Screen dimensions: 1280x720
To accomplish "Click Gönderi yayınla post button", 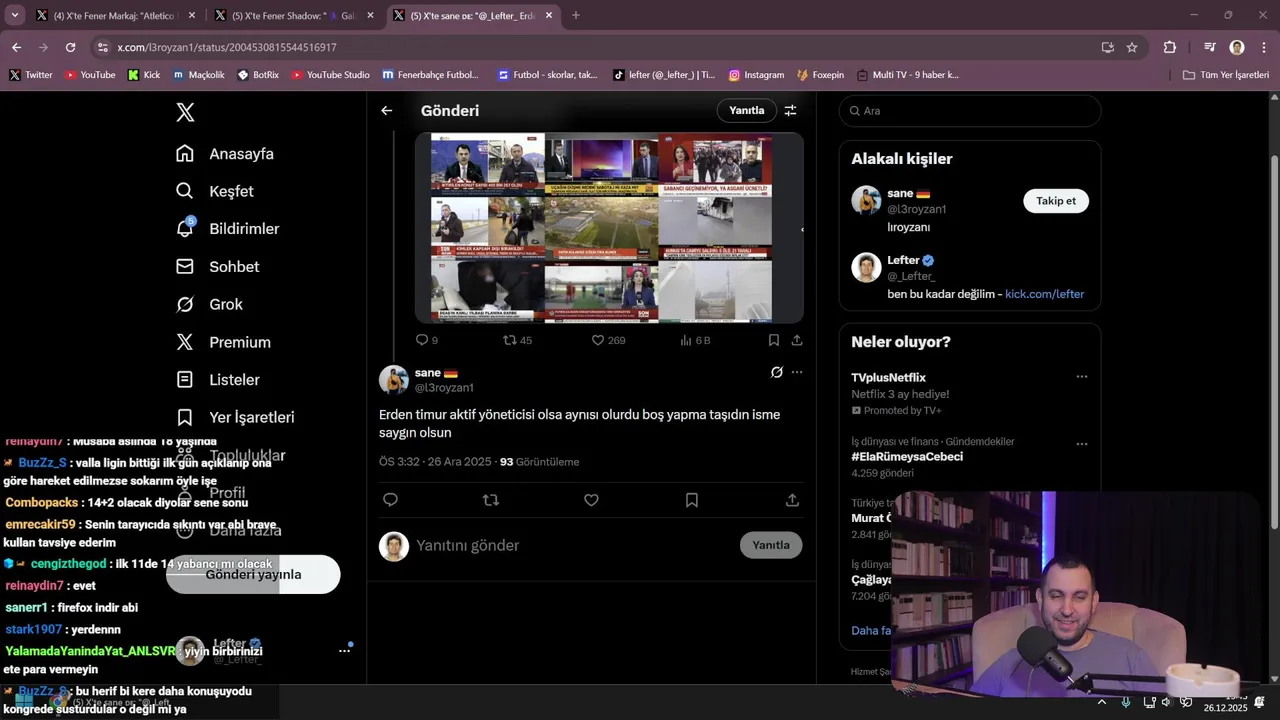I will 253,575.
